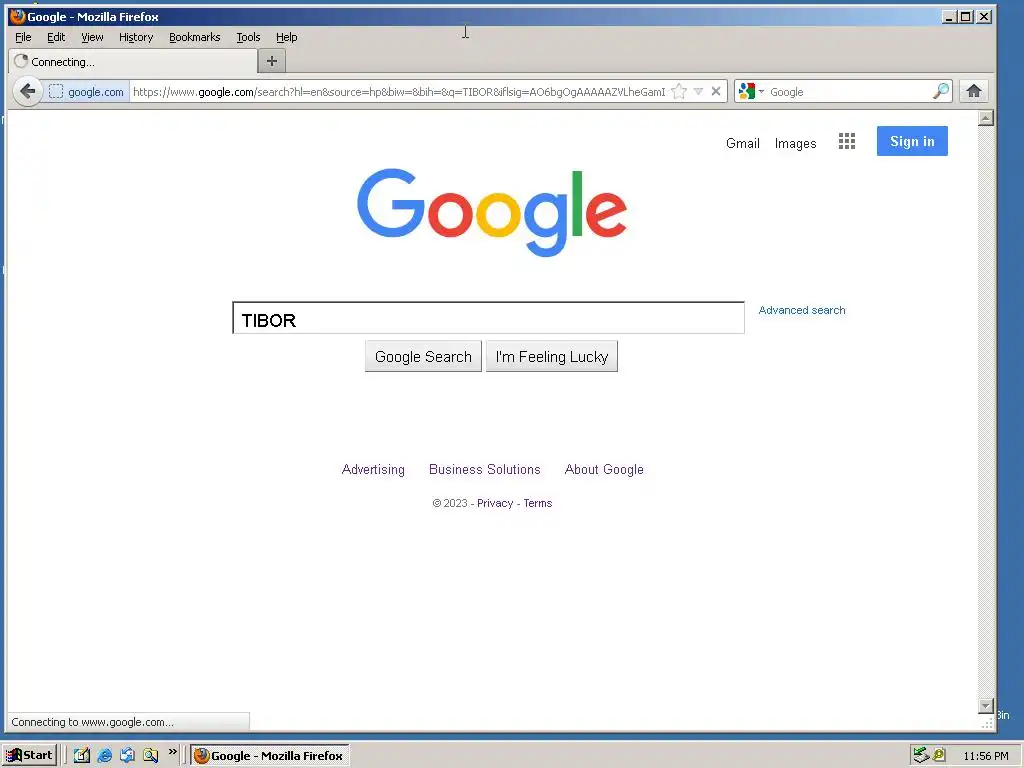Open the Windows Start menu

pos(30,756)
